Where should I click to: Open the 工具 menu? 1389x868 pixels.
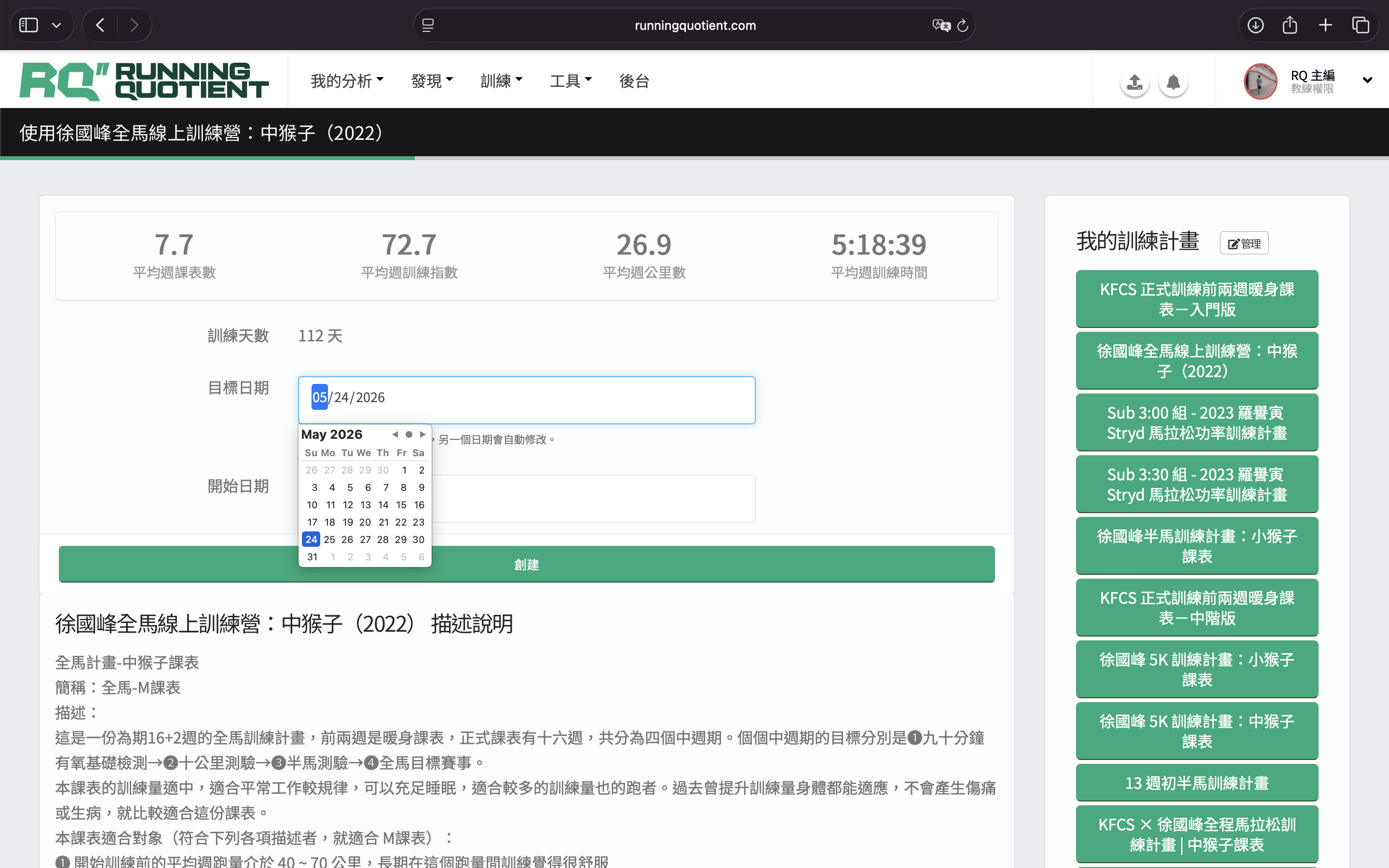pyautogui.click(x=571, y=81)
